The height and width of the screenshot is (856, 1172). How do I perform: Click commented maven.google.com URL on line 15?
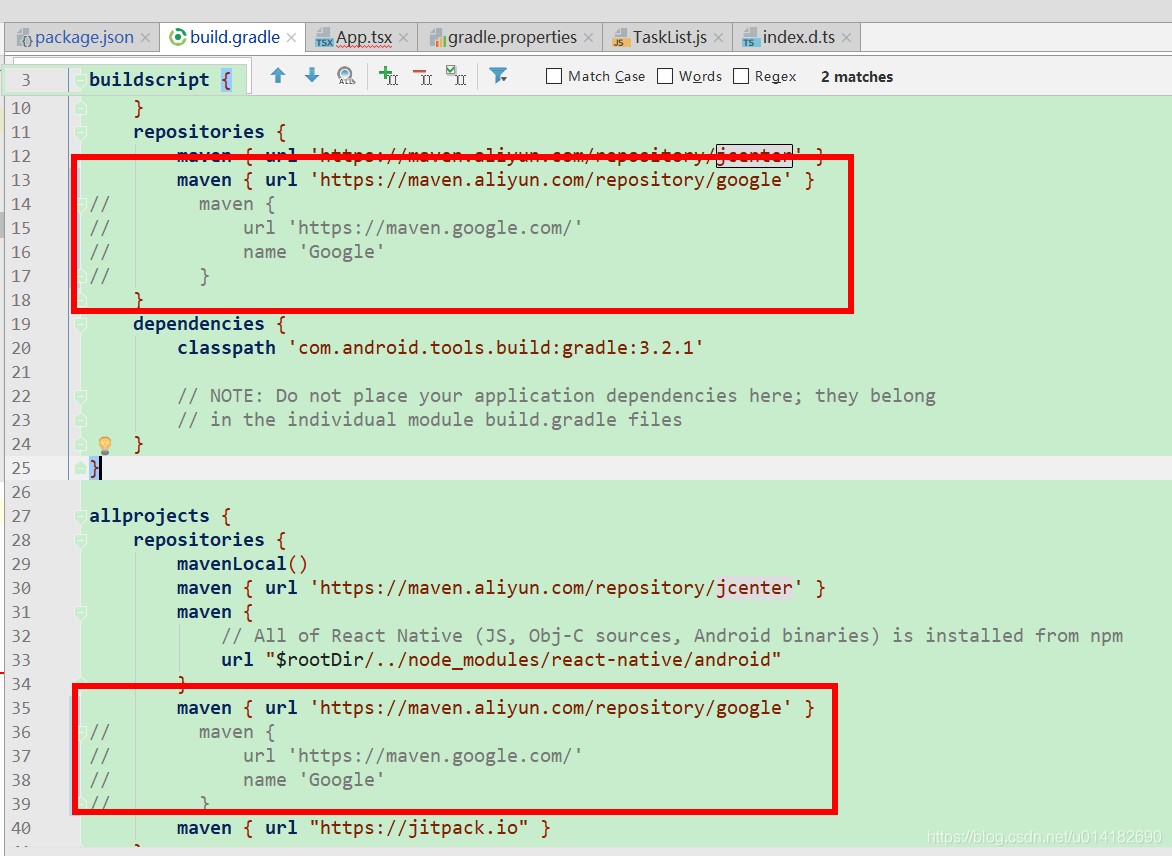point(435,228)
